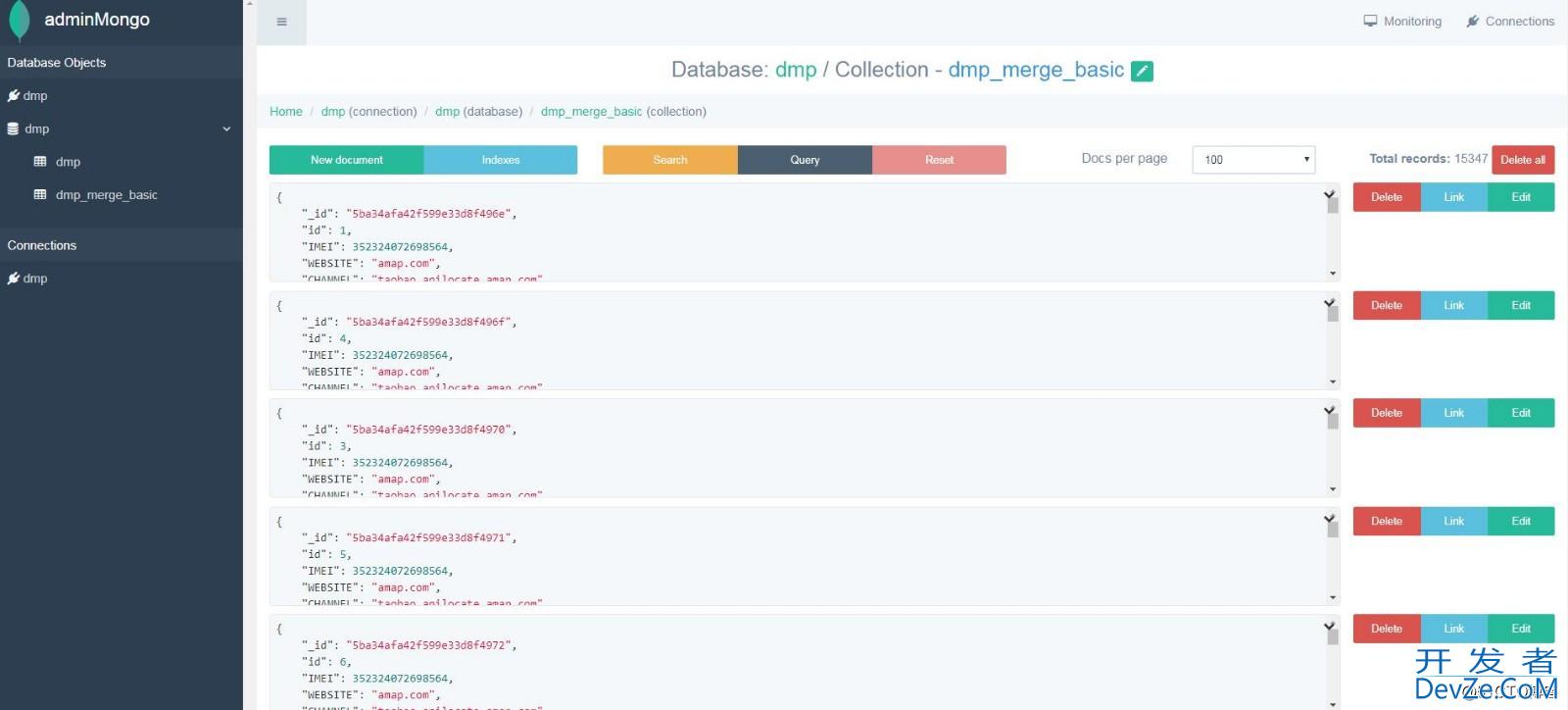
Task: Click the orange Search button
Action: (670, 160)
